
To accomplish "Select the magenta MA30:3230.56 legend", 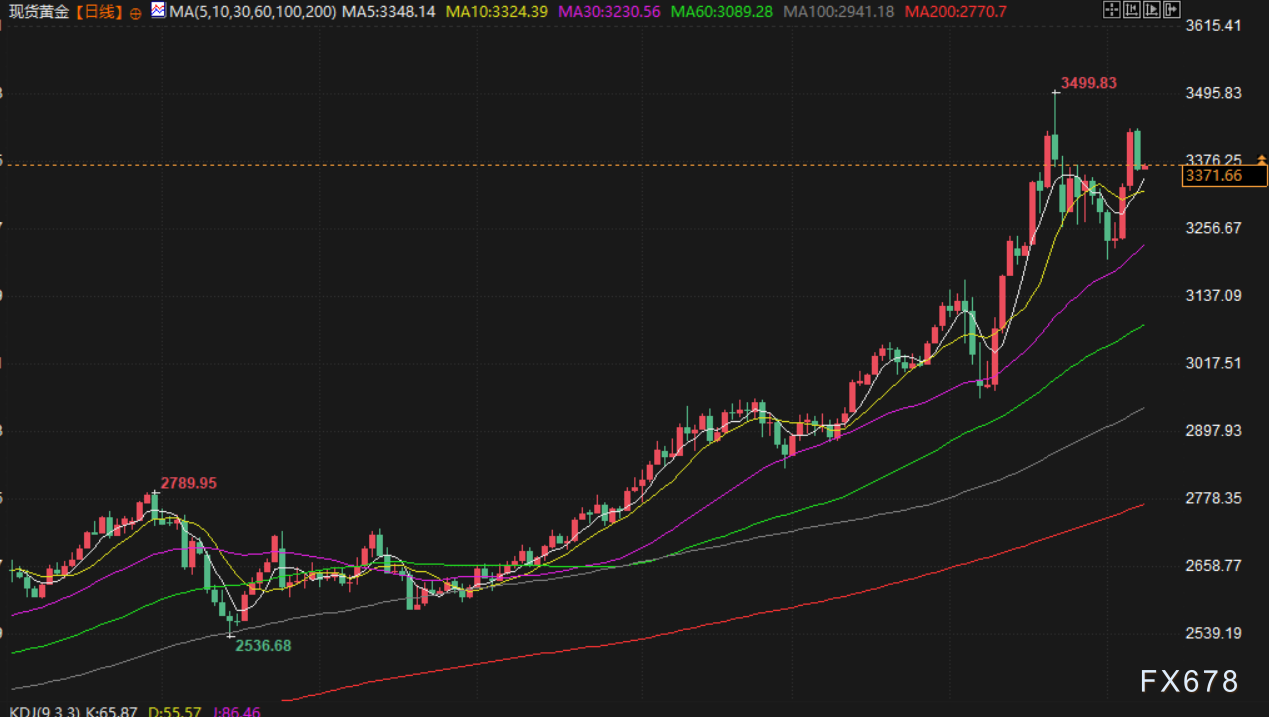I will (x=609, y=12).
